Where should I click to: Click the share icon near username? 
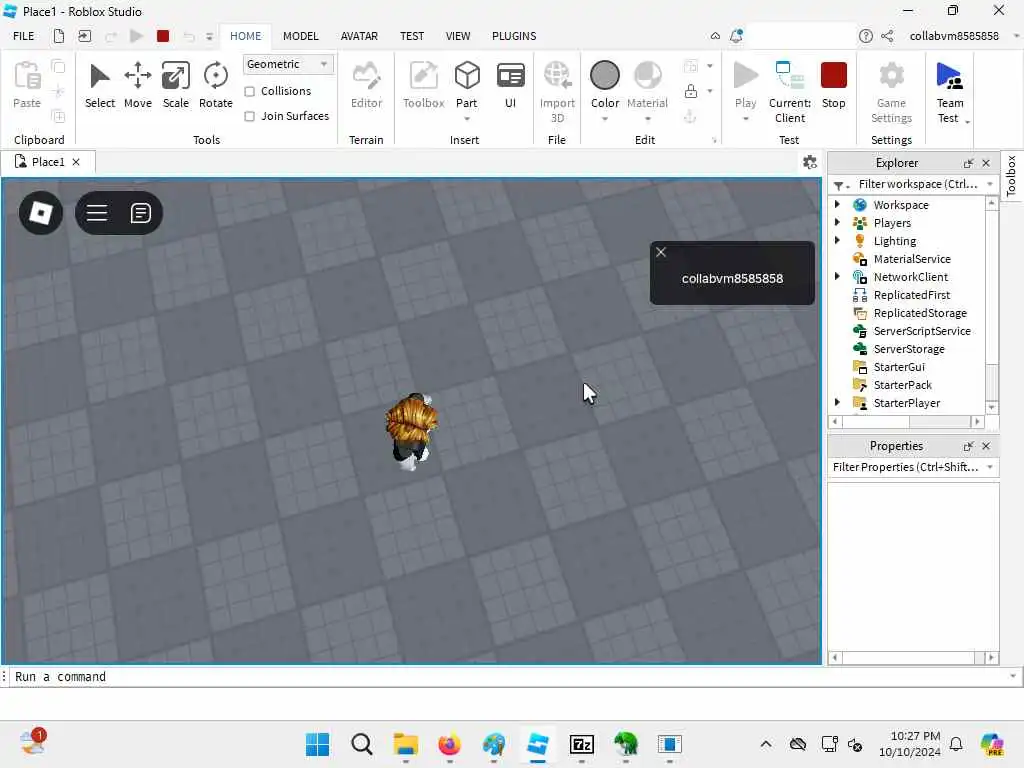(x=887, y=36)
